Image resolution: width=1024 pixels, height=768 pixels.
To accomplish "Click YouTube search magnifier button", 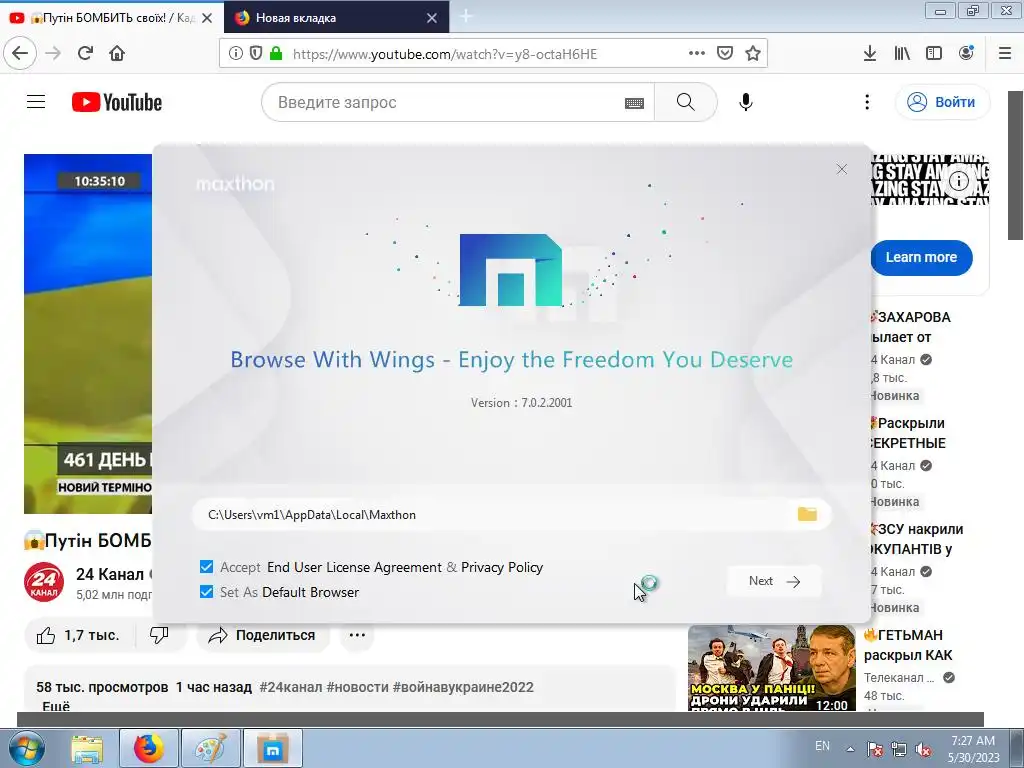I will [686, 102].
